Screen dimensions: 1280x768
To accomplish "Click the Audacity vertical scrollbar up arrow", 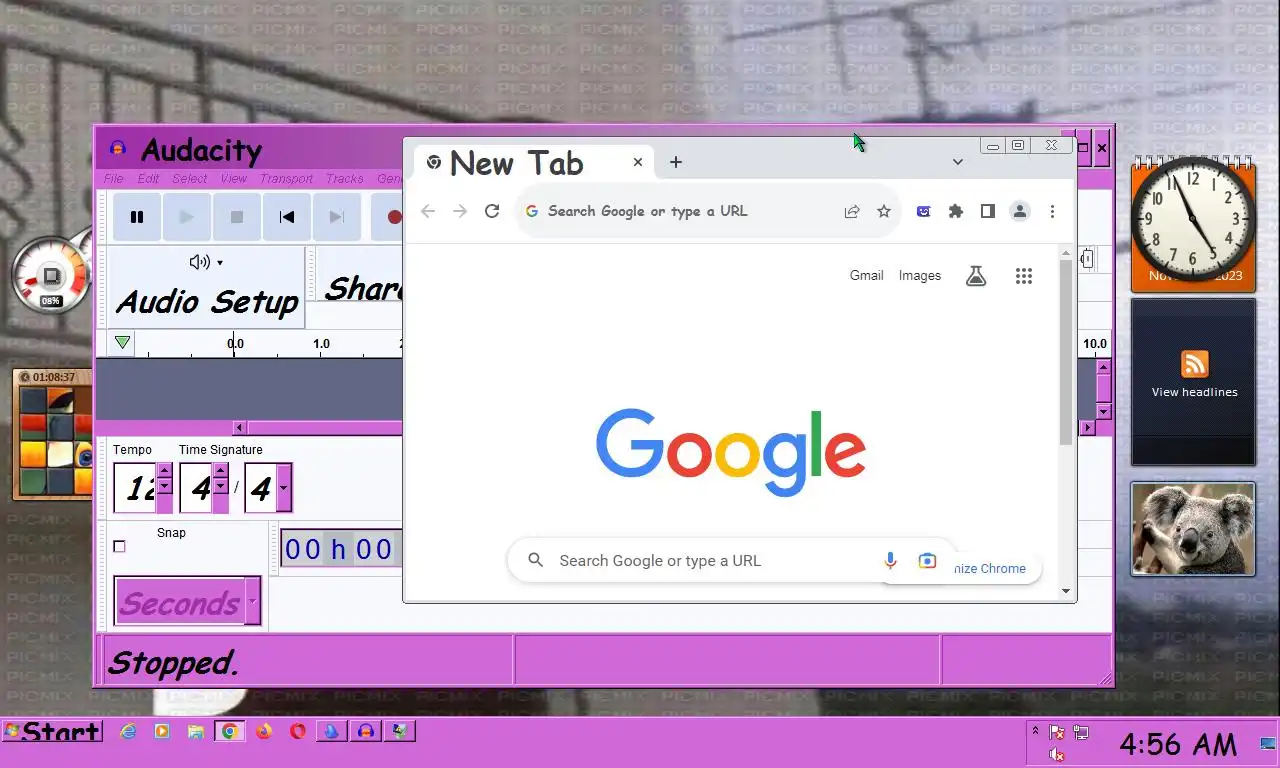I will tap(1103, 367).
